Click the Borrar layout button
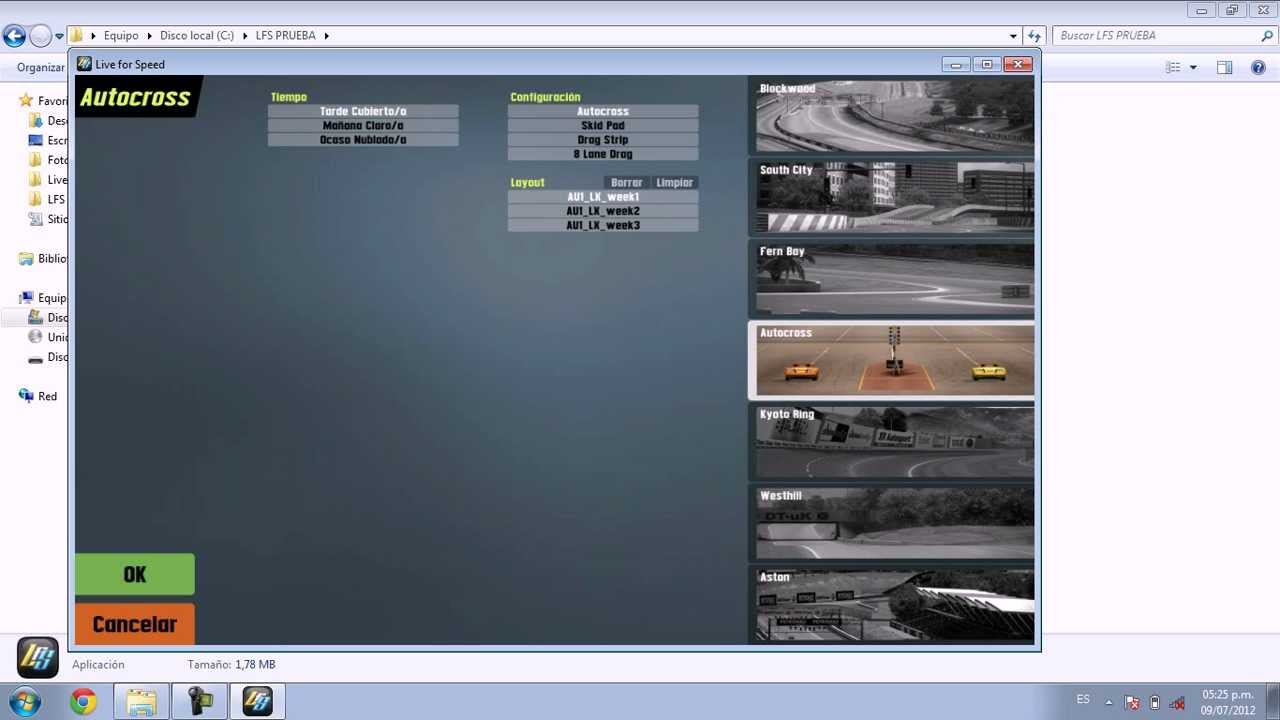 pyautogui.click(x=627, y=183)
